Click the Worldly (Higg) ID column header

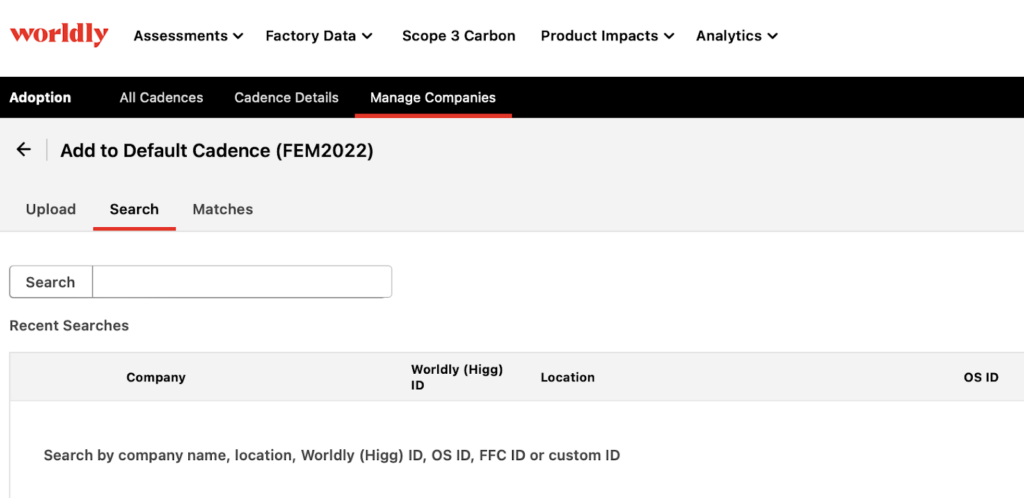click(x=457, y=377)
